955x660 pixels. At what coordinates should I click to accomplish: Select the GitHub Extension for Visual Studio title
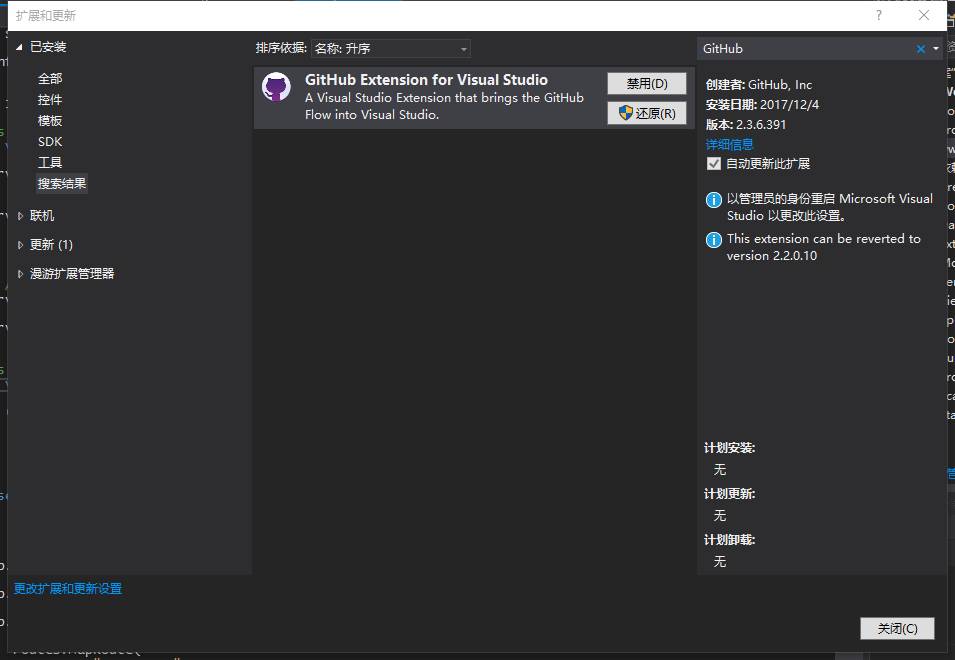[426, 80]
